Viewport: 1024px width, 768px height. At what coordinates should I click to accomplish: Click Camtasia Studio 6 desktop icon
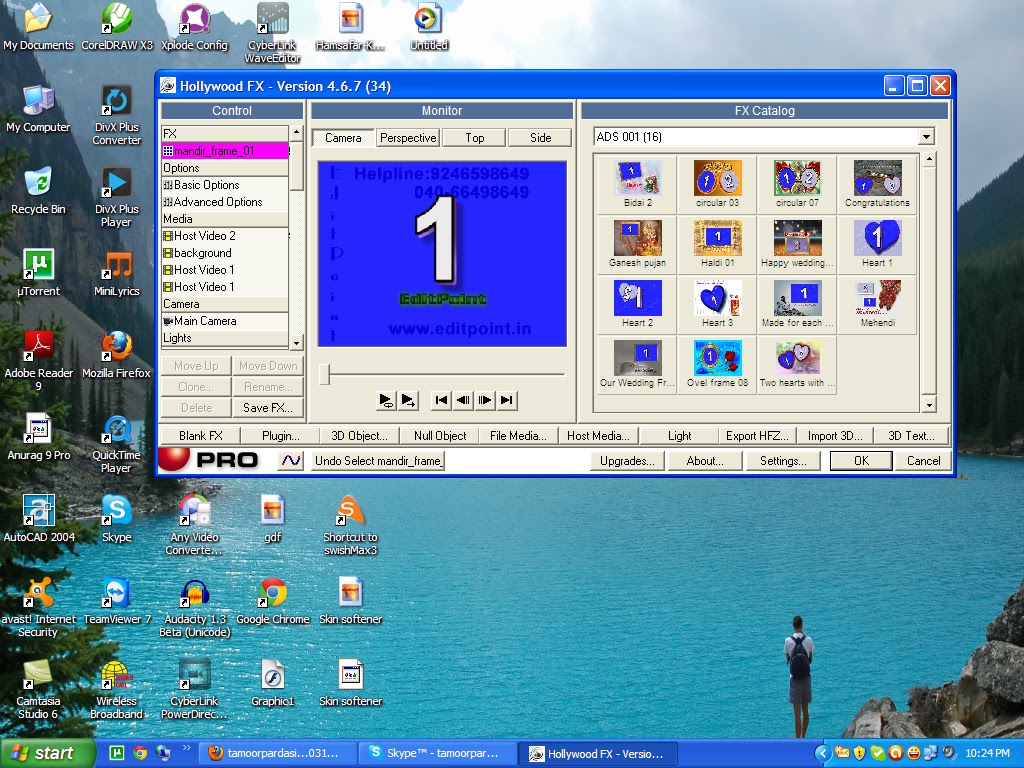coord(38,689)
